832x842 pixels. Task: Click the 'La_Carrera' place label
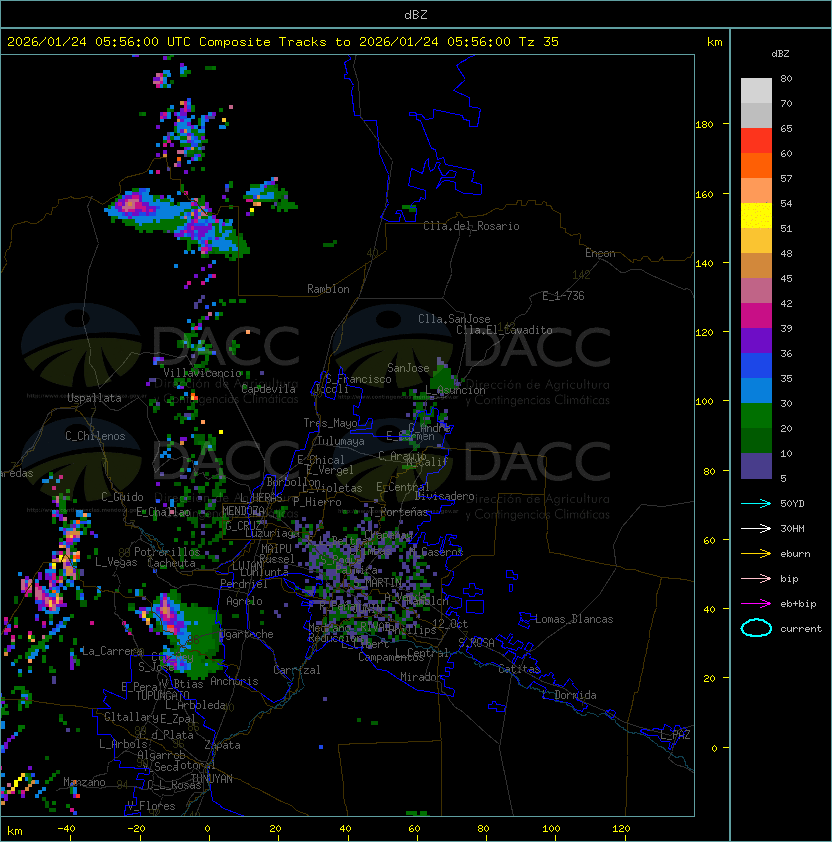pyautogui.click(x=112, y=651)
